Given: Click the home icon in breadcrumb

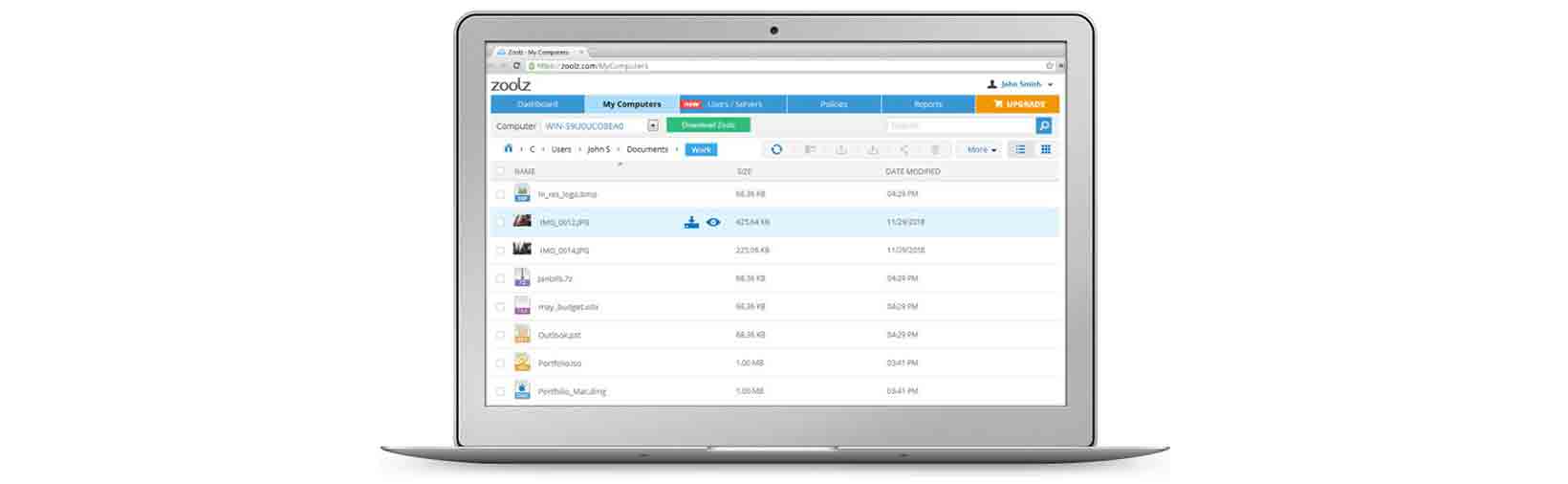Looking at the screenshot, I should point(508,149).
